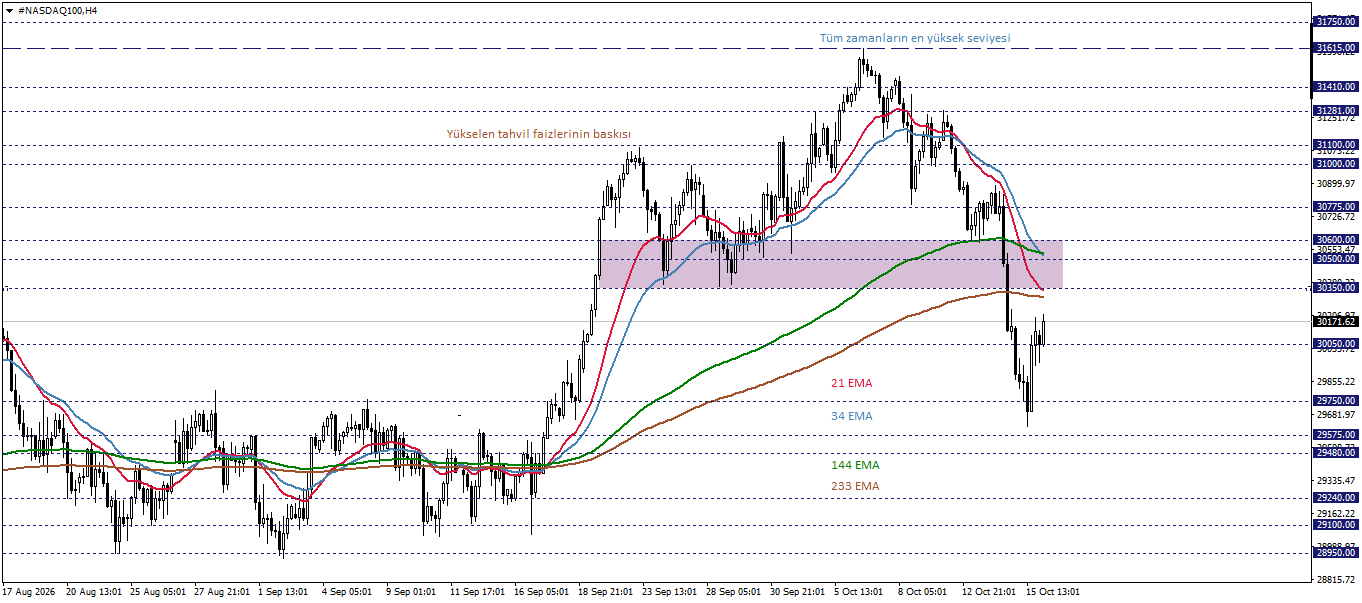Image resolution: width=1362 pixels, height=603 pixels.
Task: Click the 34 EMA legend label
Action: (x=851, y=416)
